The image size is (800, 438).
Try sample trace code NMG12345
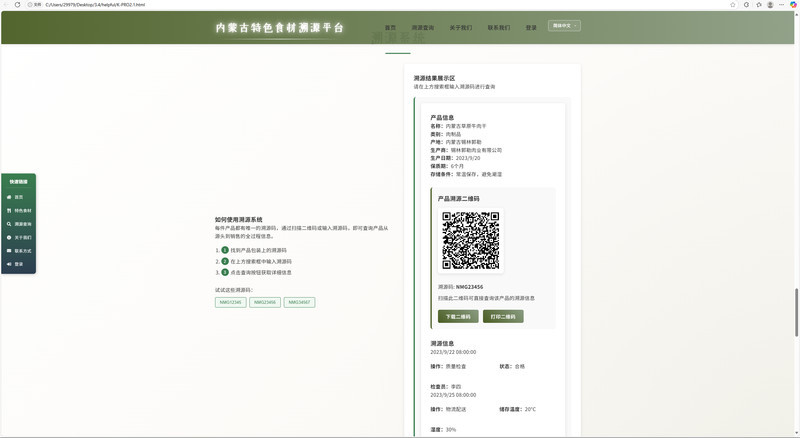(x=231, y=302)
